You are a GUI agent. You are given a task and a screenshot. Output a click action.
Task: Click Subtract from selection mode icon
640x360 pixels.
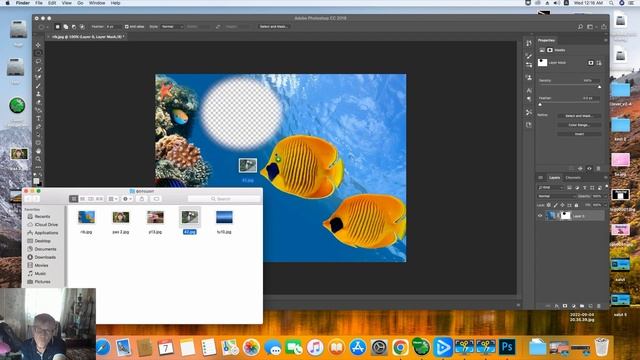click(74, 27)
